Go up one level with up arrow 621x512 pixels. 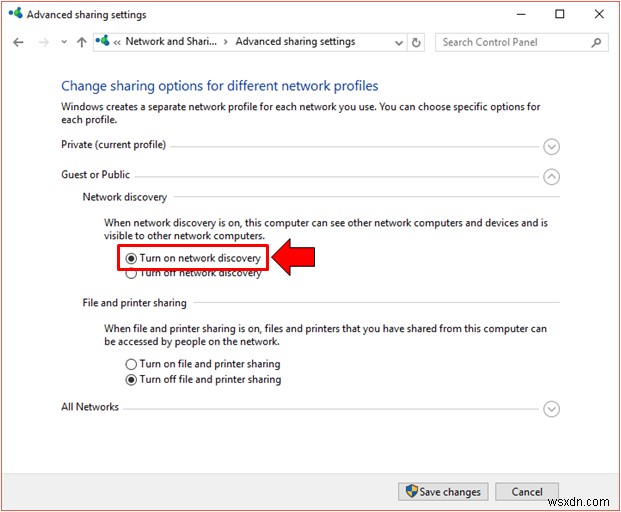82,42
